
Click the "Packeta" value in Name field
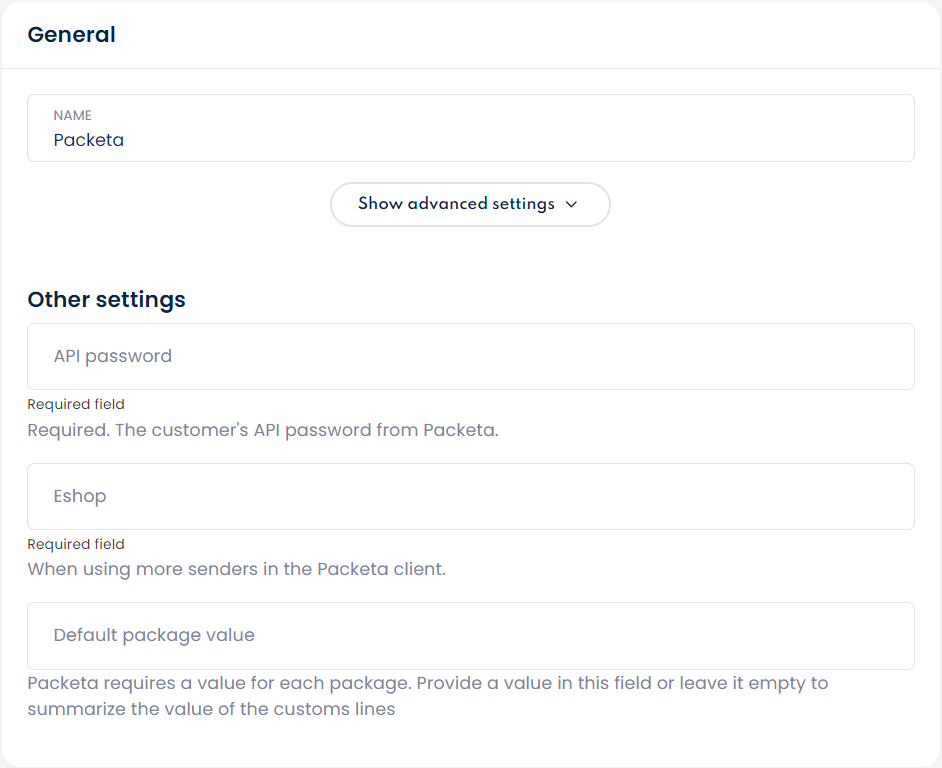pos(89,140)
